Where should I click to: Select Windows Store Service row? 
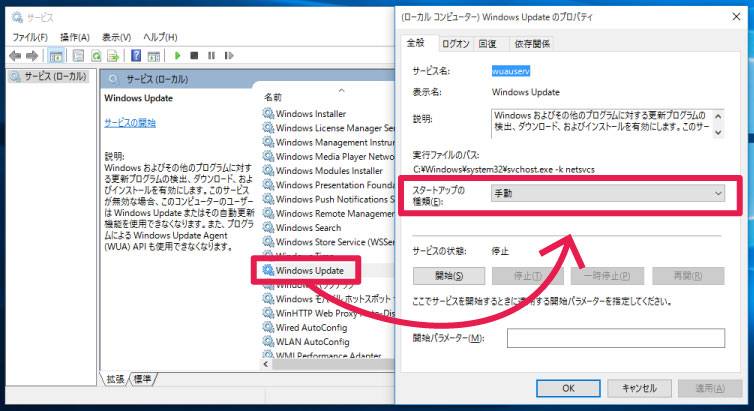[328, 242]
